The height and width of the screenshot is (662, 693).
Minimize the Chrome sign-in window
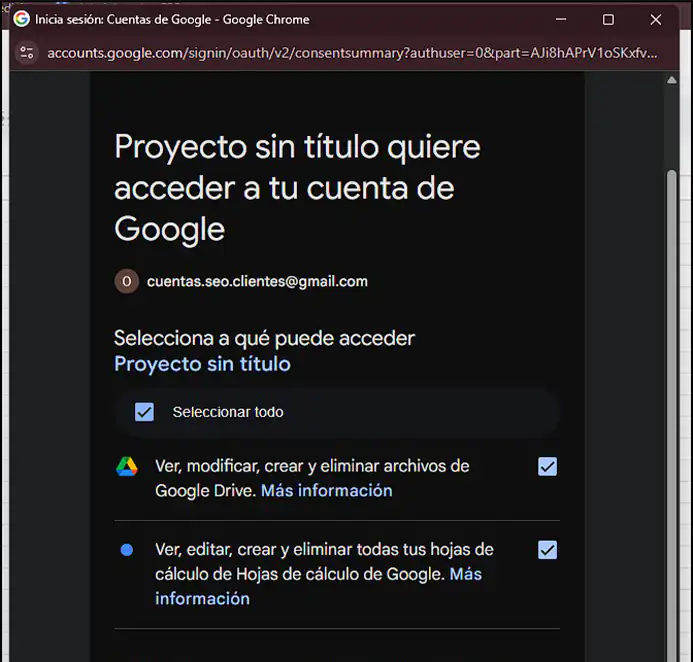click(561, 19)
